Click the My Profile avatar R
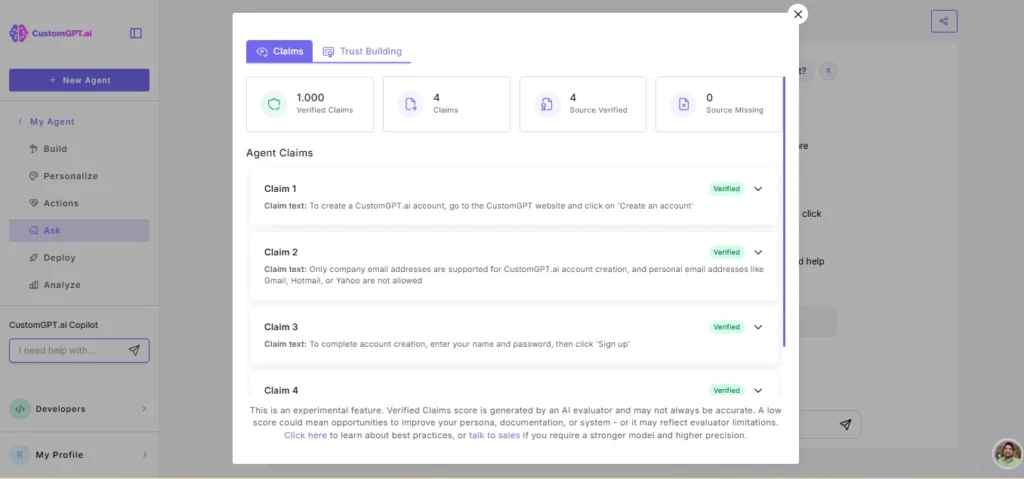 (20, 455)
